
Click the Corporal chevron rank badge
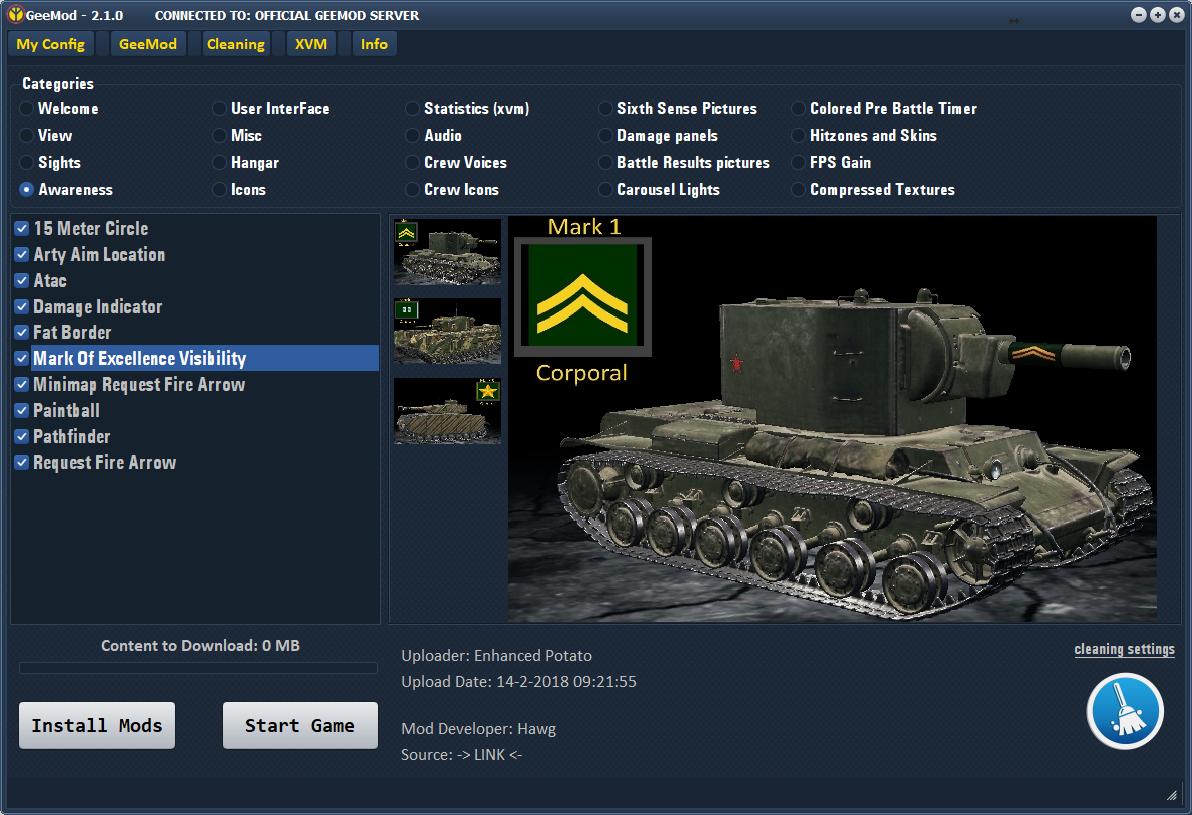point(582,297)
